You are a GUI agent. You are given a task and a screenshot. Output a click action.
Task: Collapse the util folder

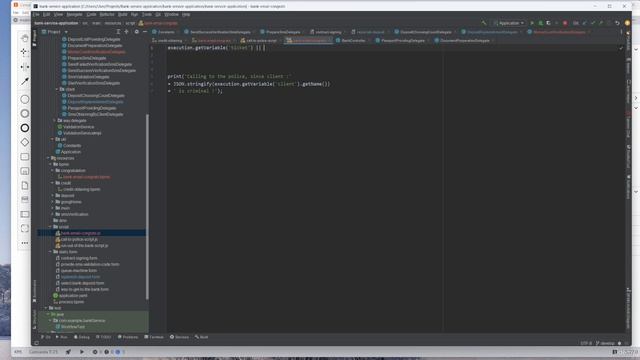tap(52, 140)
